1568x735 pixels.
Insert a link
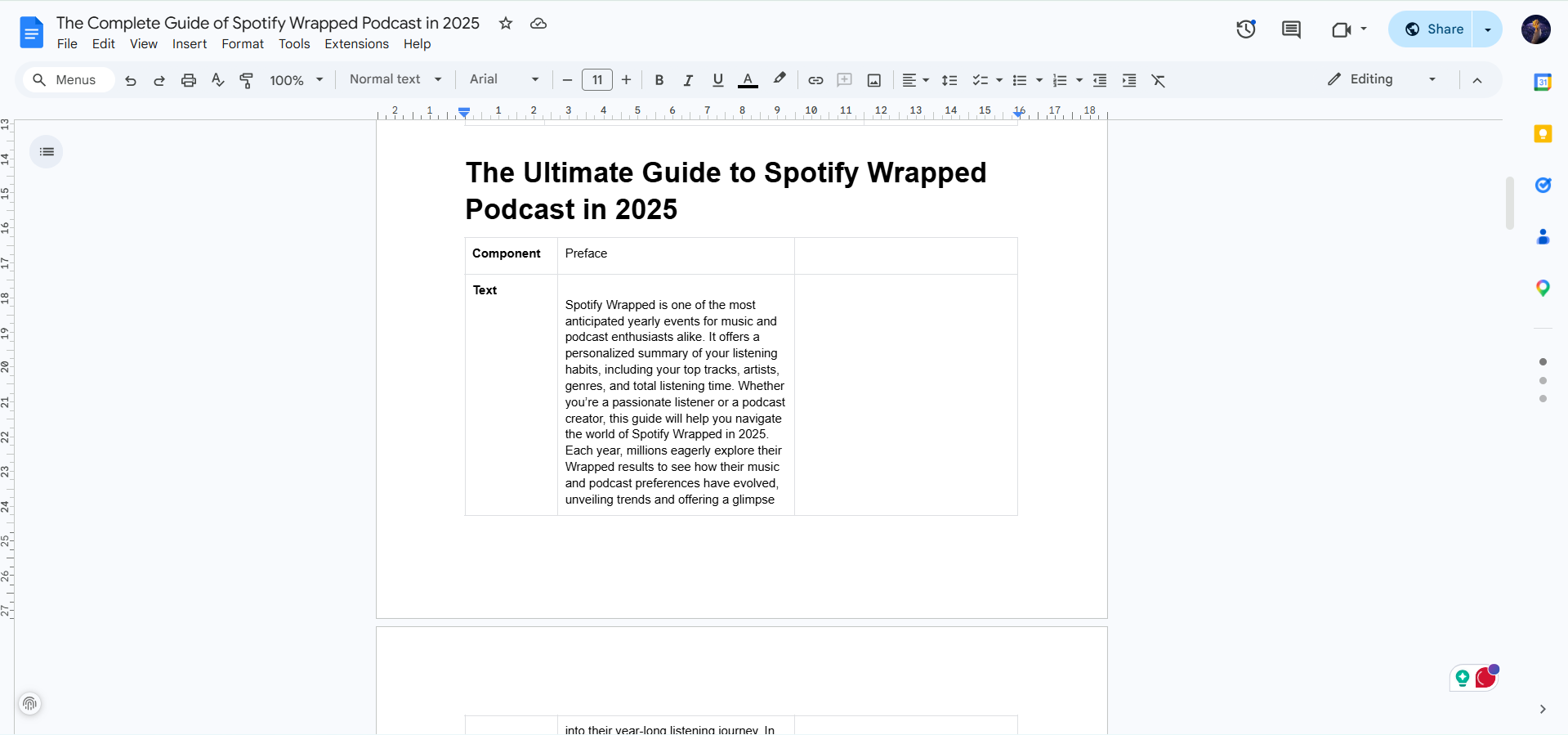tap(815, 80)
